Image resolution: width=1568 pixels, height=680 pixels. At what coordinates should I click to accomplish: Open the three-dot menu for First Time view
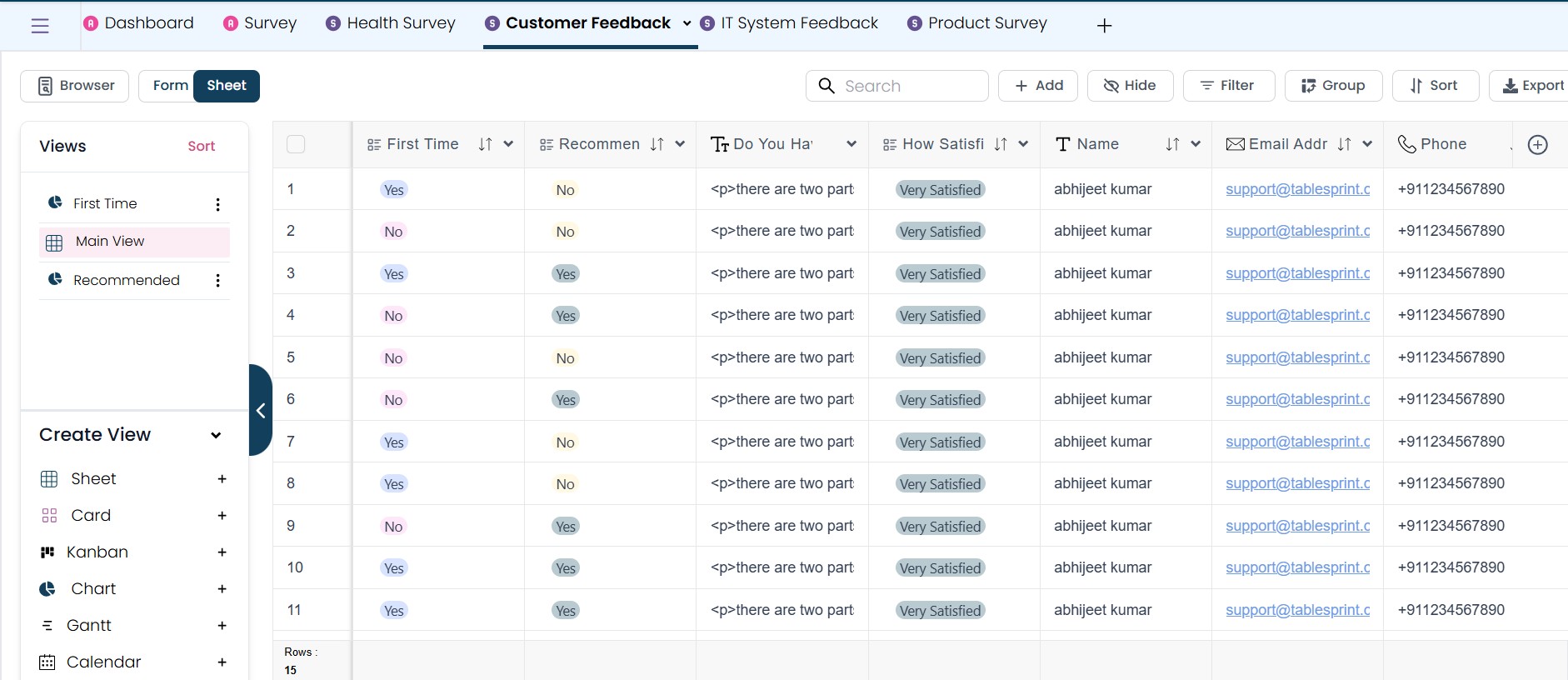point(217,204)
